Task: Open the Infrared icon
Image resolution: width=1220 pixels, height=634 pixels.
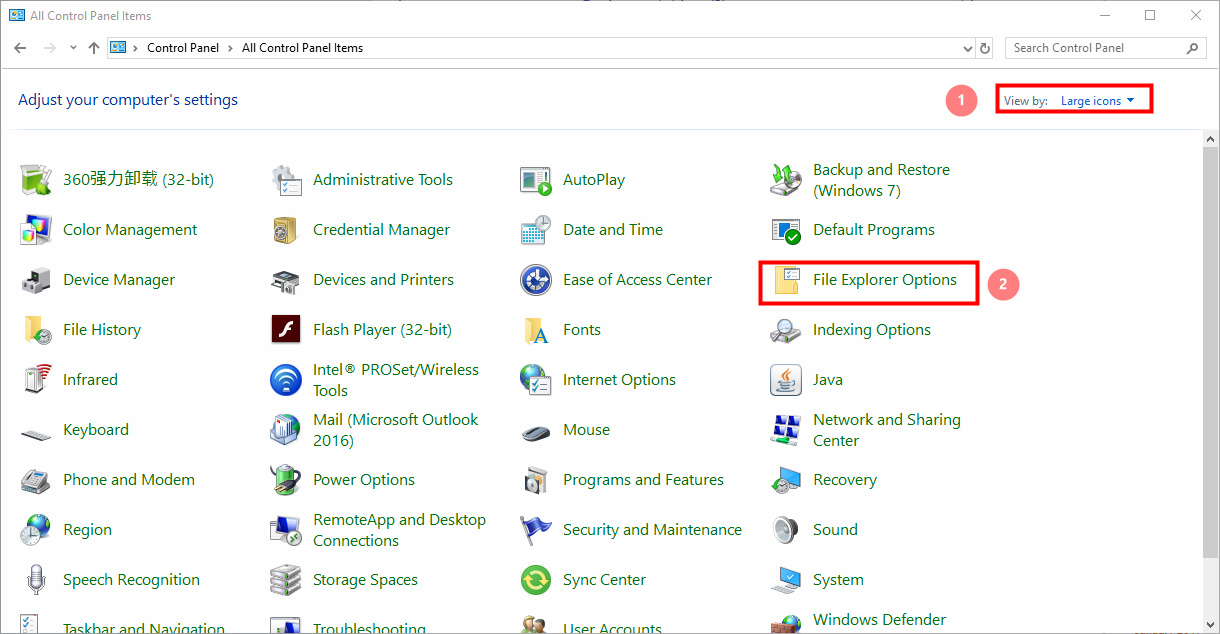Action: click(x=36, y=380)
